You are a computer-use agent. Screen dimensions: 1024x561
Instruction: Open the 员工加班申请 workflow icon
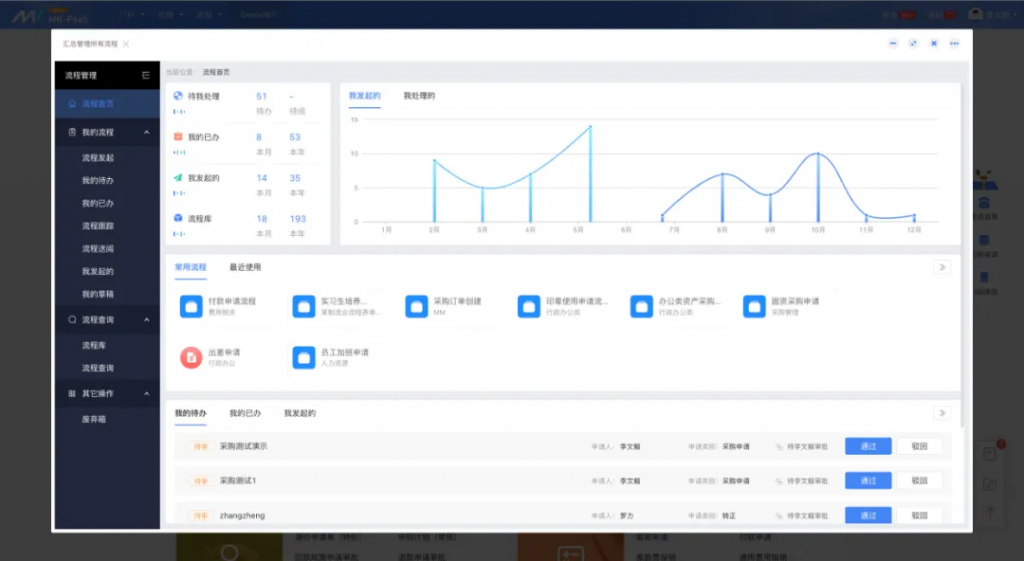[x=303, y=358]
